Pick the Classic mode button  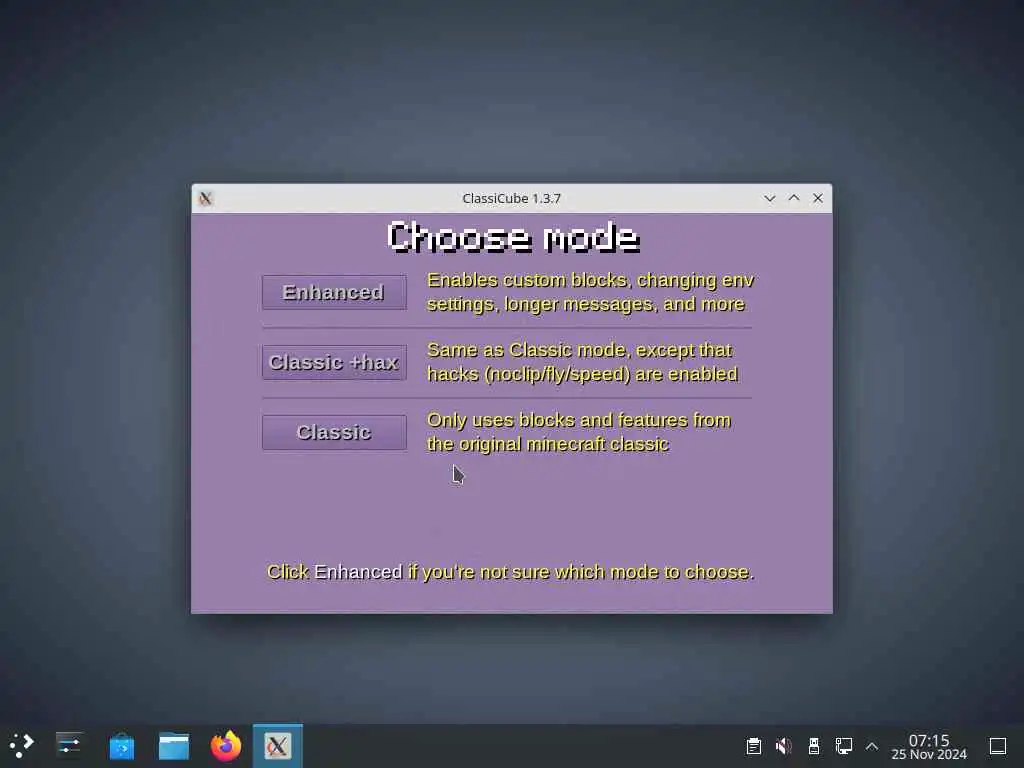point(334,432)
